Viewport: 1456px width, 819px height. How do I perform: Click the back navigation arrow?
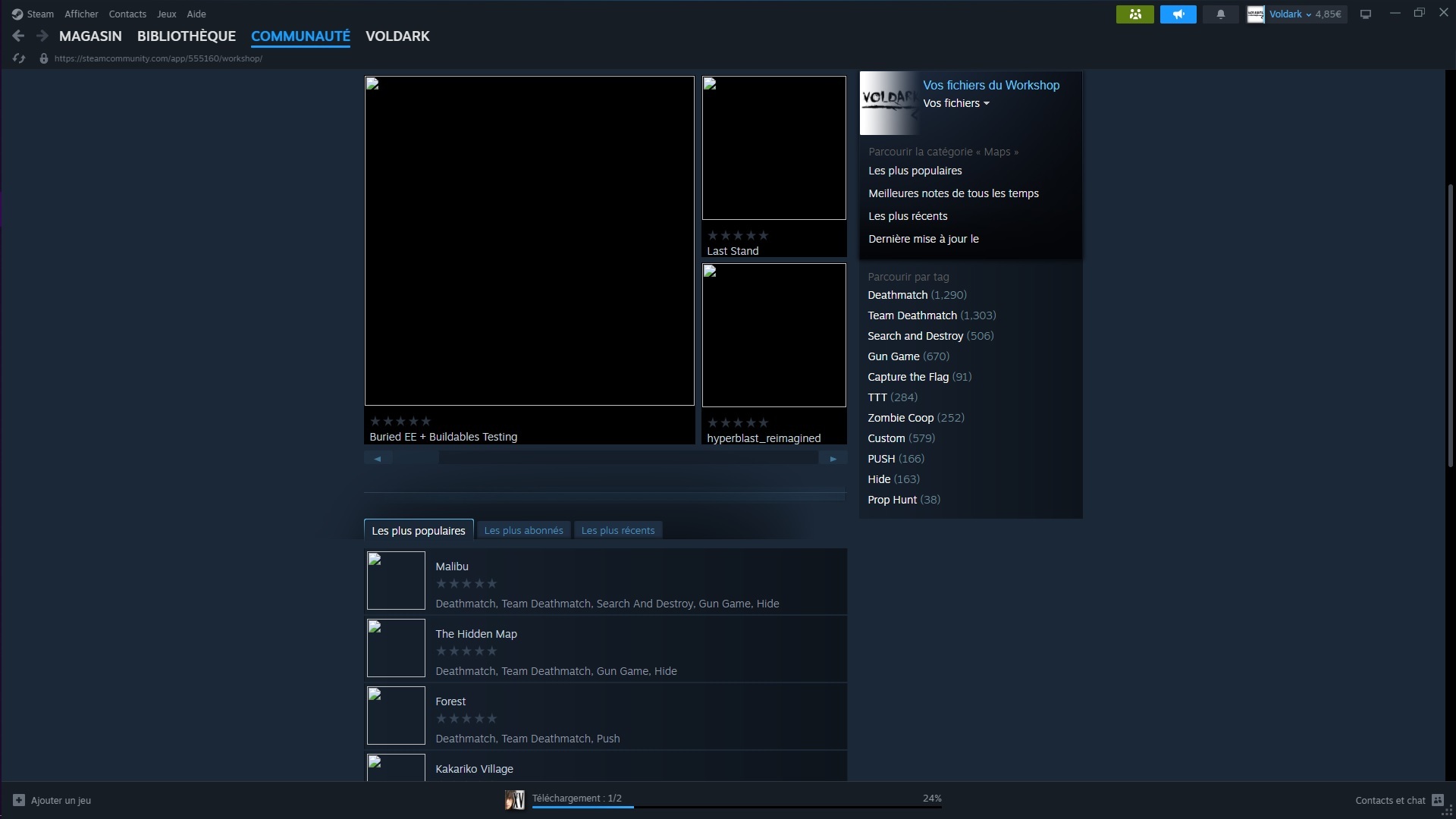(x=19, y=36)
